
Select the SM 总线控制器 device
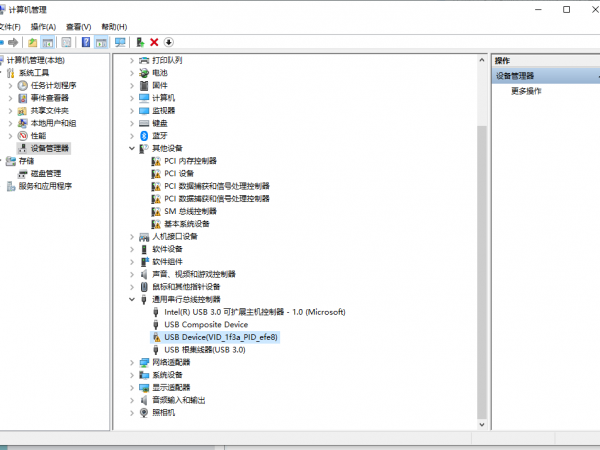click(190, 211)
